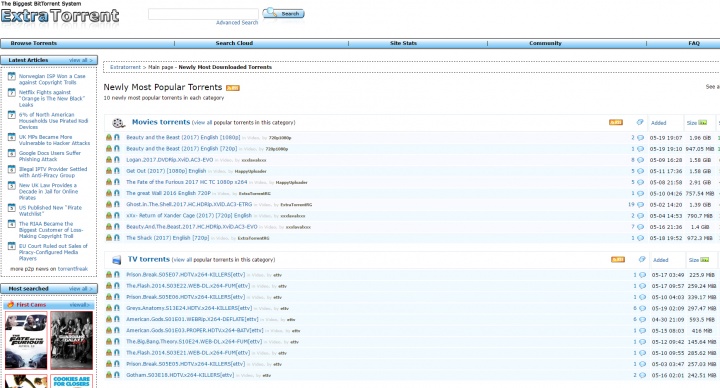Sort Movies torrents by Size icon
Viewport: 720px width, 388px height.
click(x=703, y=123)
